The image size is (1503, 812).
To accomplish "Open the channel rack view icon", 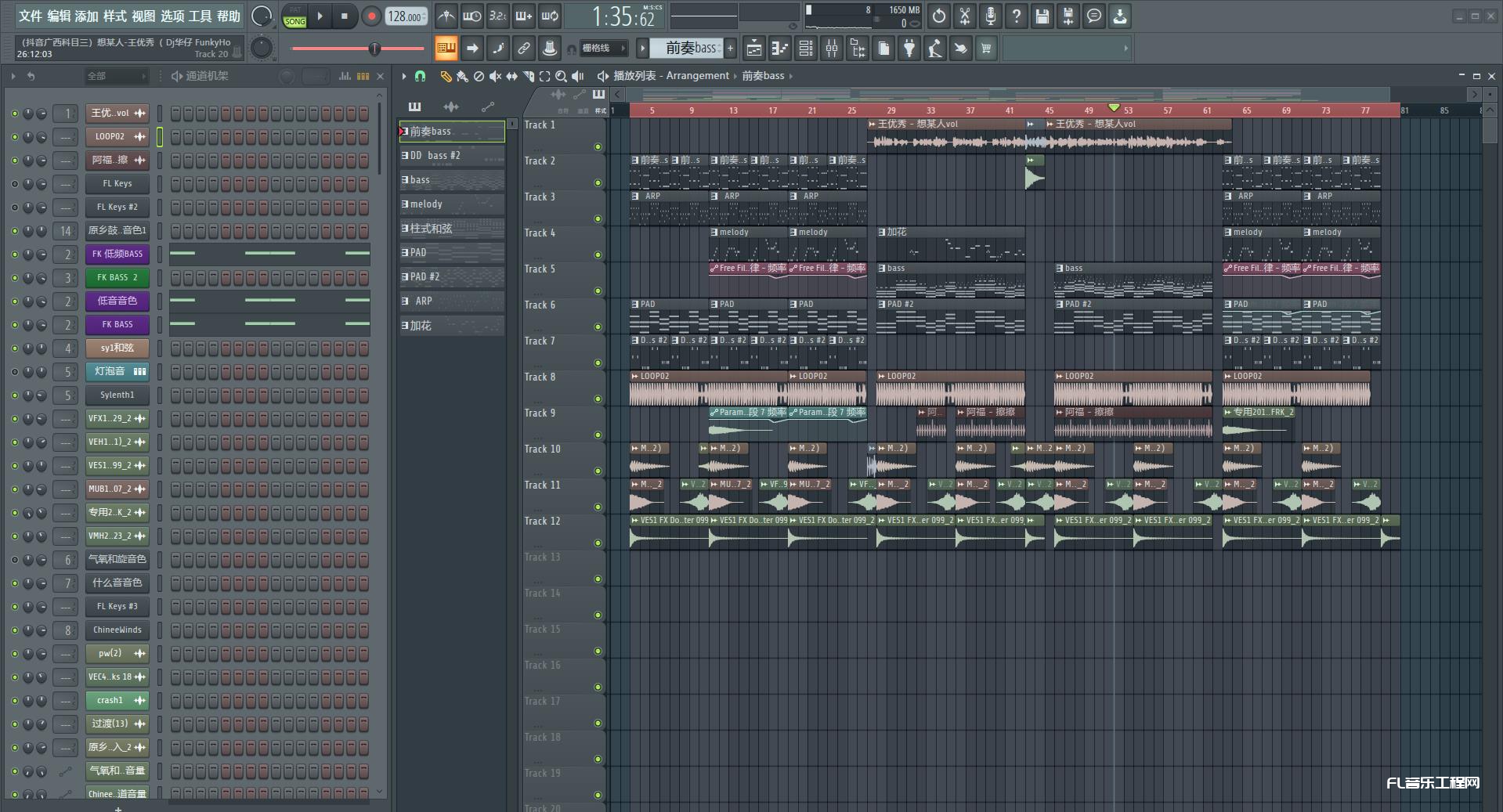I will (x=805, y=49).
